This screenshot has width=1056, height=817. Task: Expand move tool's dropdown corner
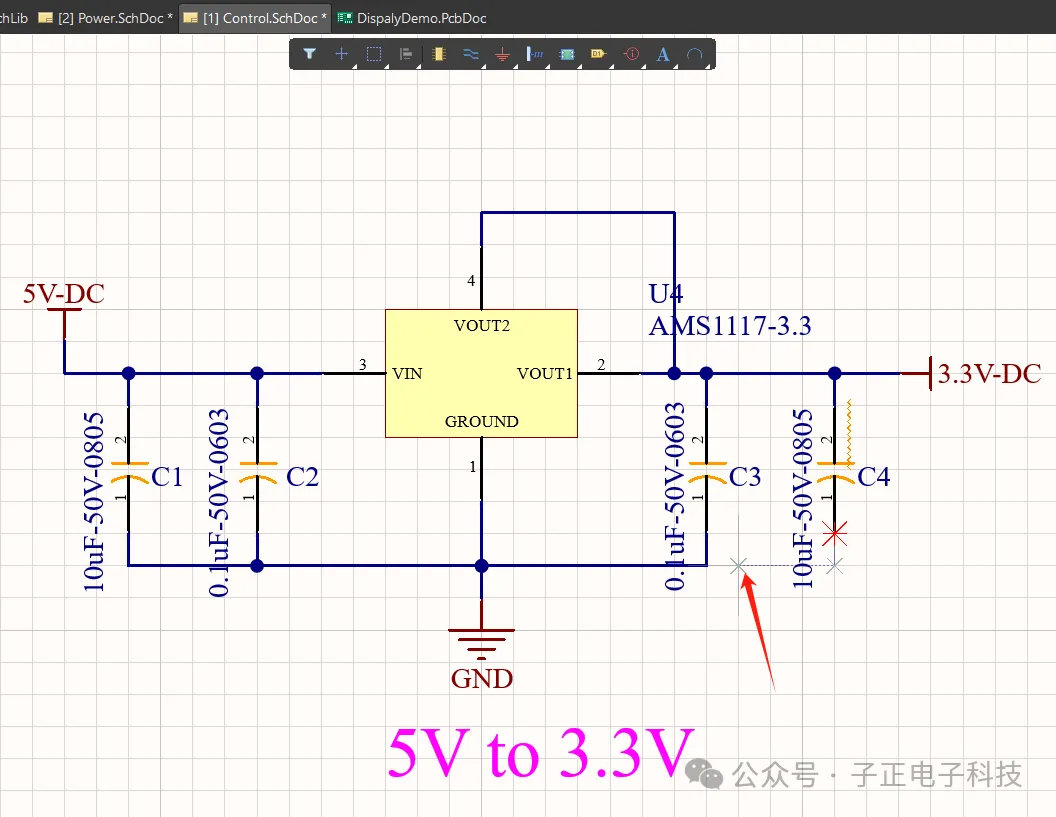[354, 66]
